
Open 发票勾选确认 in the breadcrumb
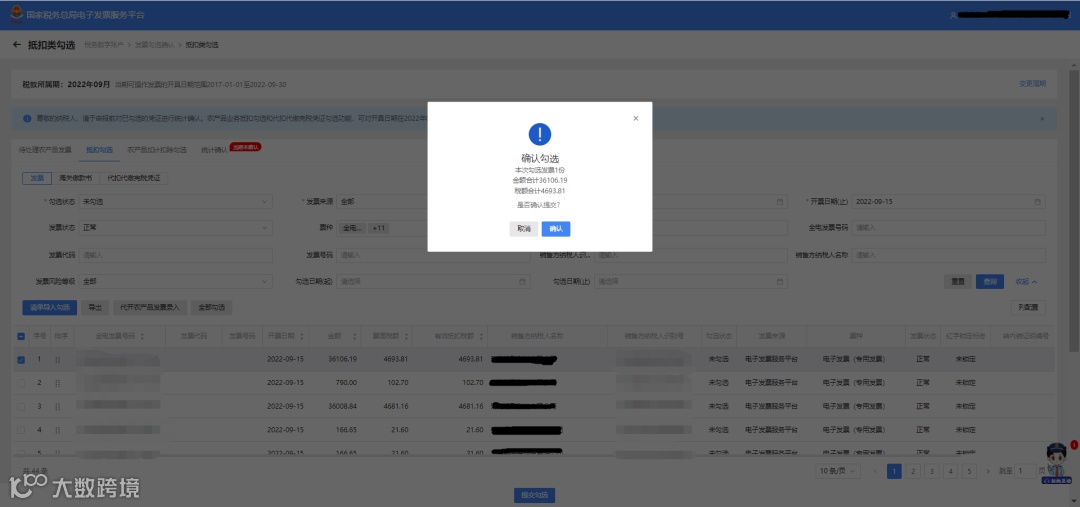tap(154, 45)
